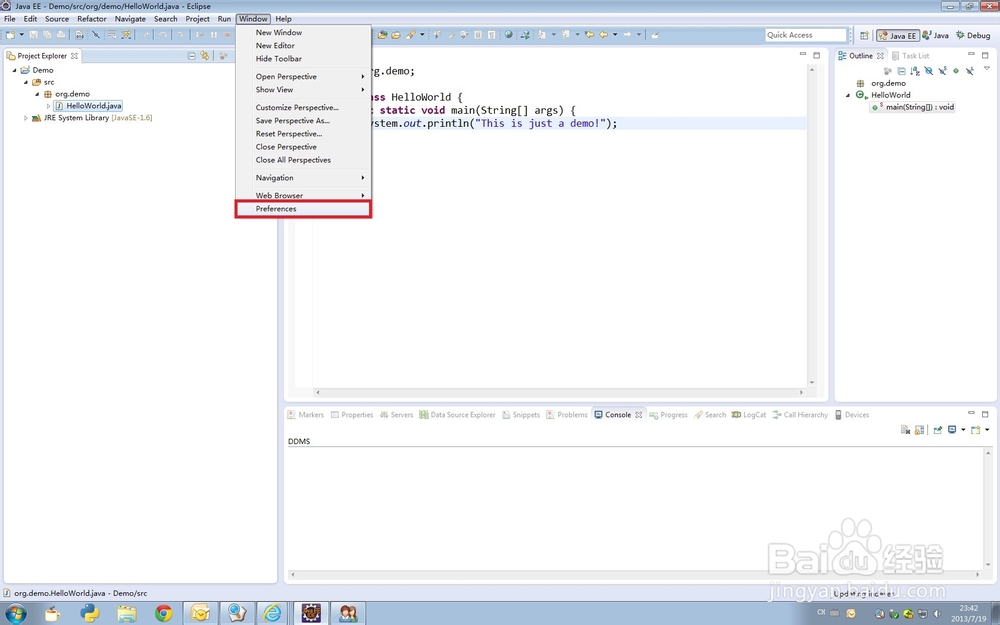Open the Outline view menu triangle
Viewport: 1000px width, 625px height.
987,68
